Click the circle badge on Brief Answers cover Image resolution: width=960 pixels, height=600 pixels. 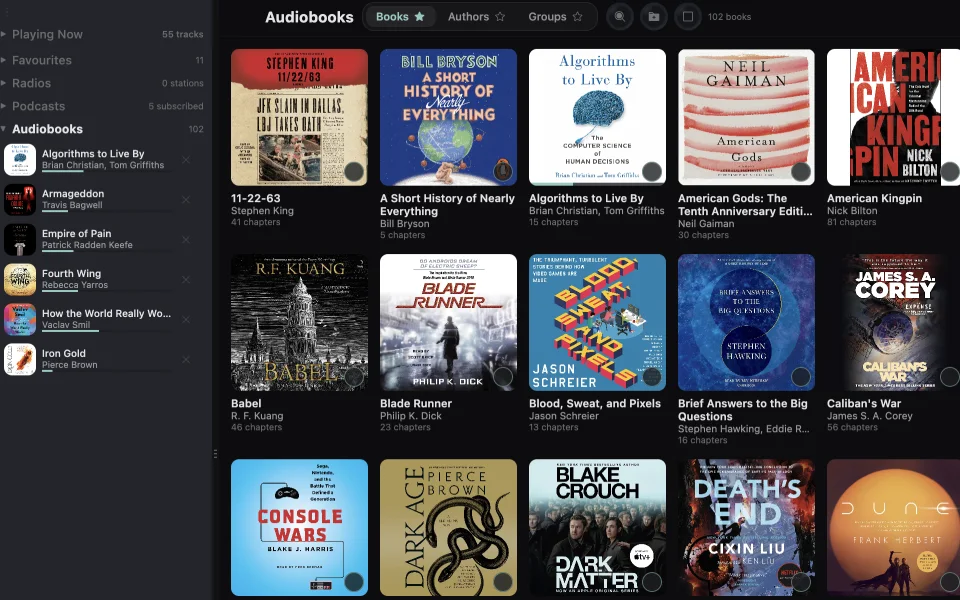801,377
